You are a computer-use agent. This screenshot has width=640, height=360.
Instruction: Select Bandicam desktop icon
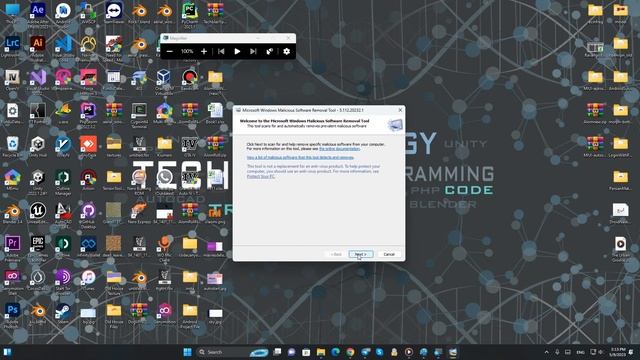coord(190,79)
